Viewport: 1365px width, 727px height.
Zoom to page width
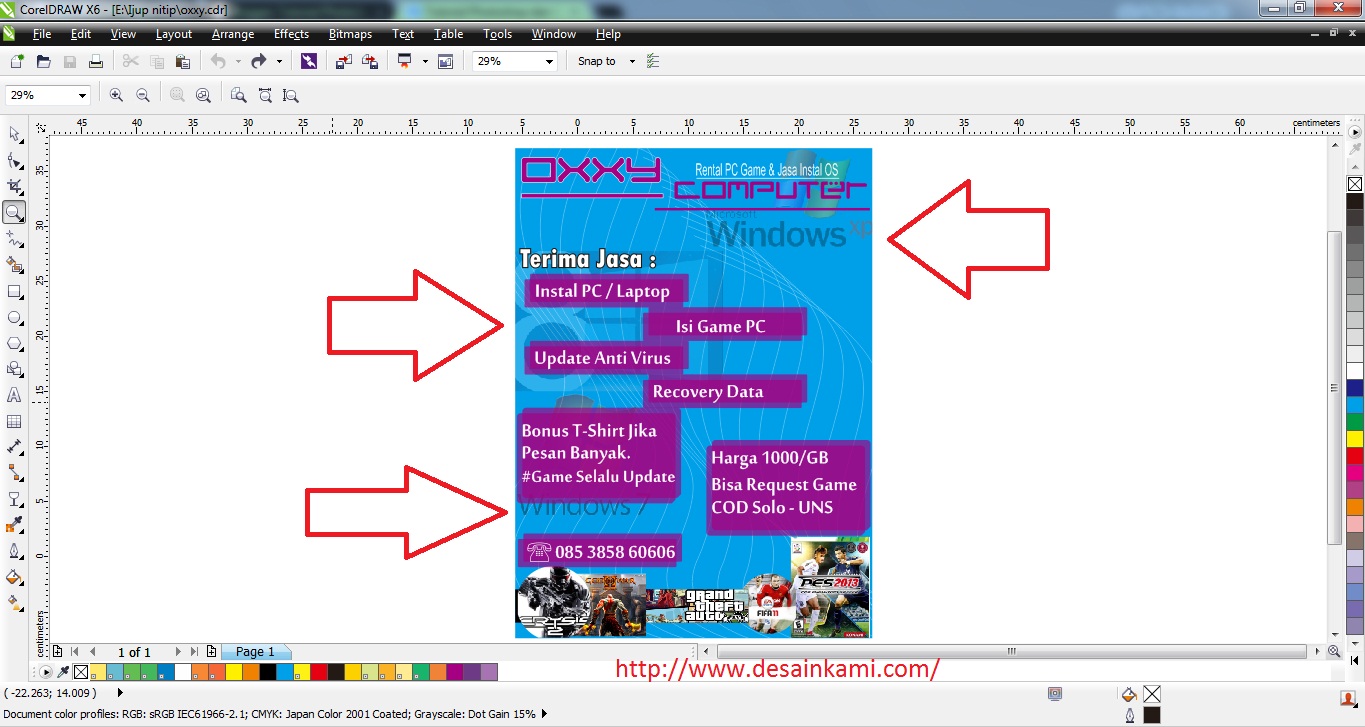265,95
